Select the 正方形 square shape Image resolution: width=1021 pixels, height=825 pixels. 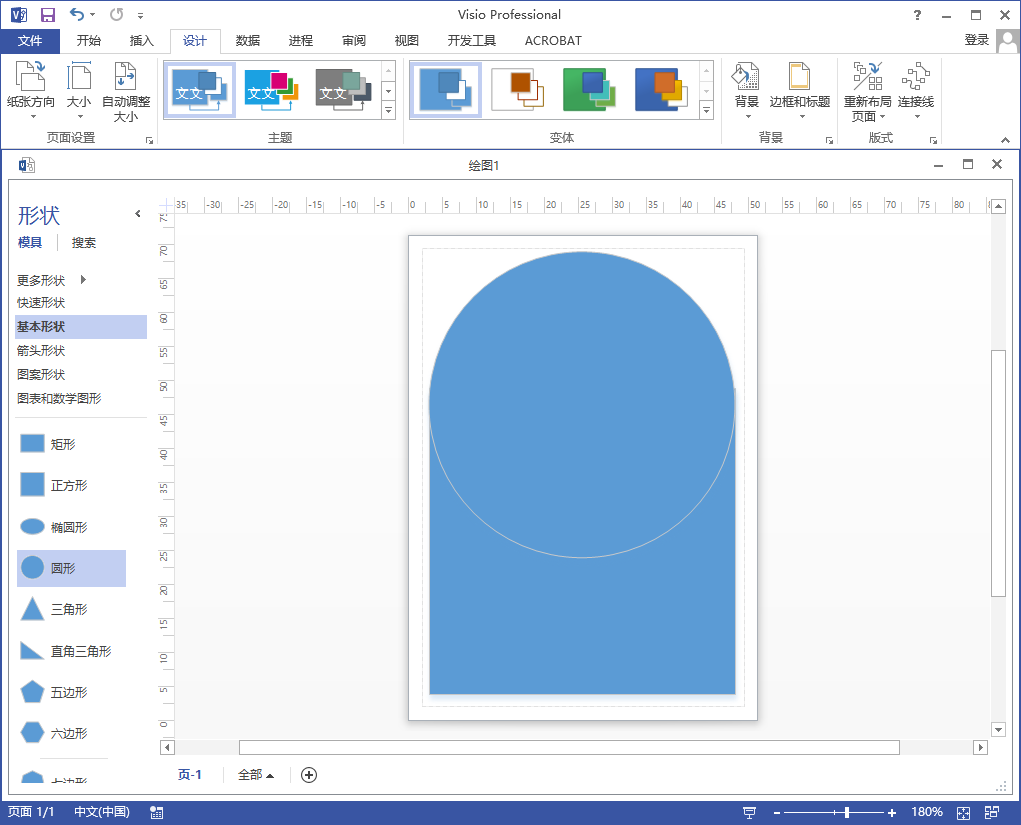(53, 485)
